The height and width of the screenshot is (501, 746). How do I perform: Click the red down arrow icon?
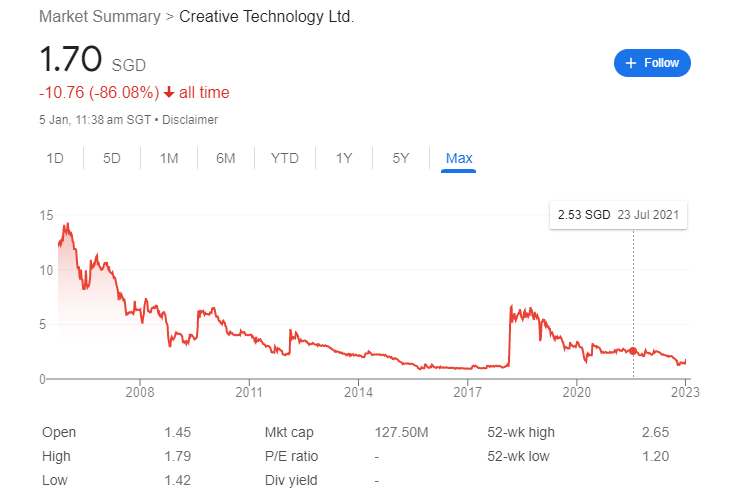169,93
